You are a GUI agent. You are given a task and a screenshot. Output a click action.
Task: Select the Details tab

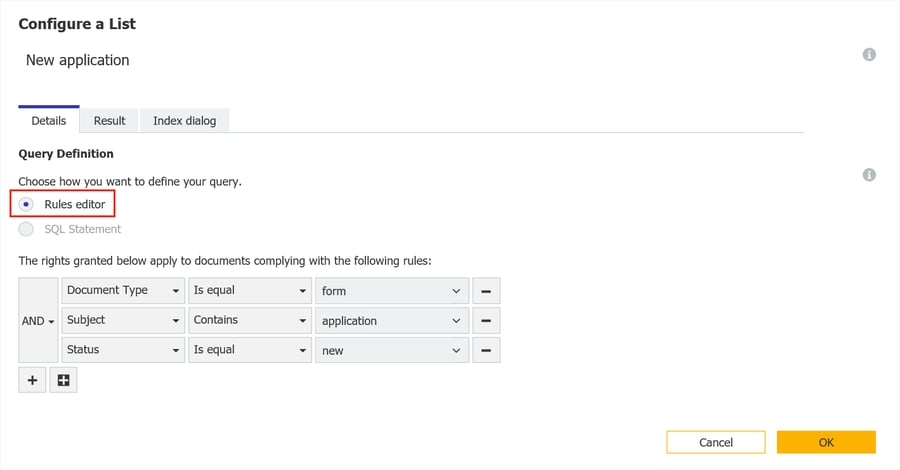tap(48, 121)
